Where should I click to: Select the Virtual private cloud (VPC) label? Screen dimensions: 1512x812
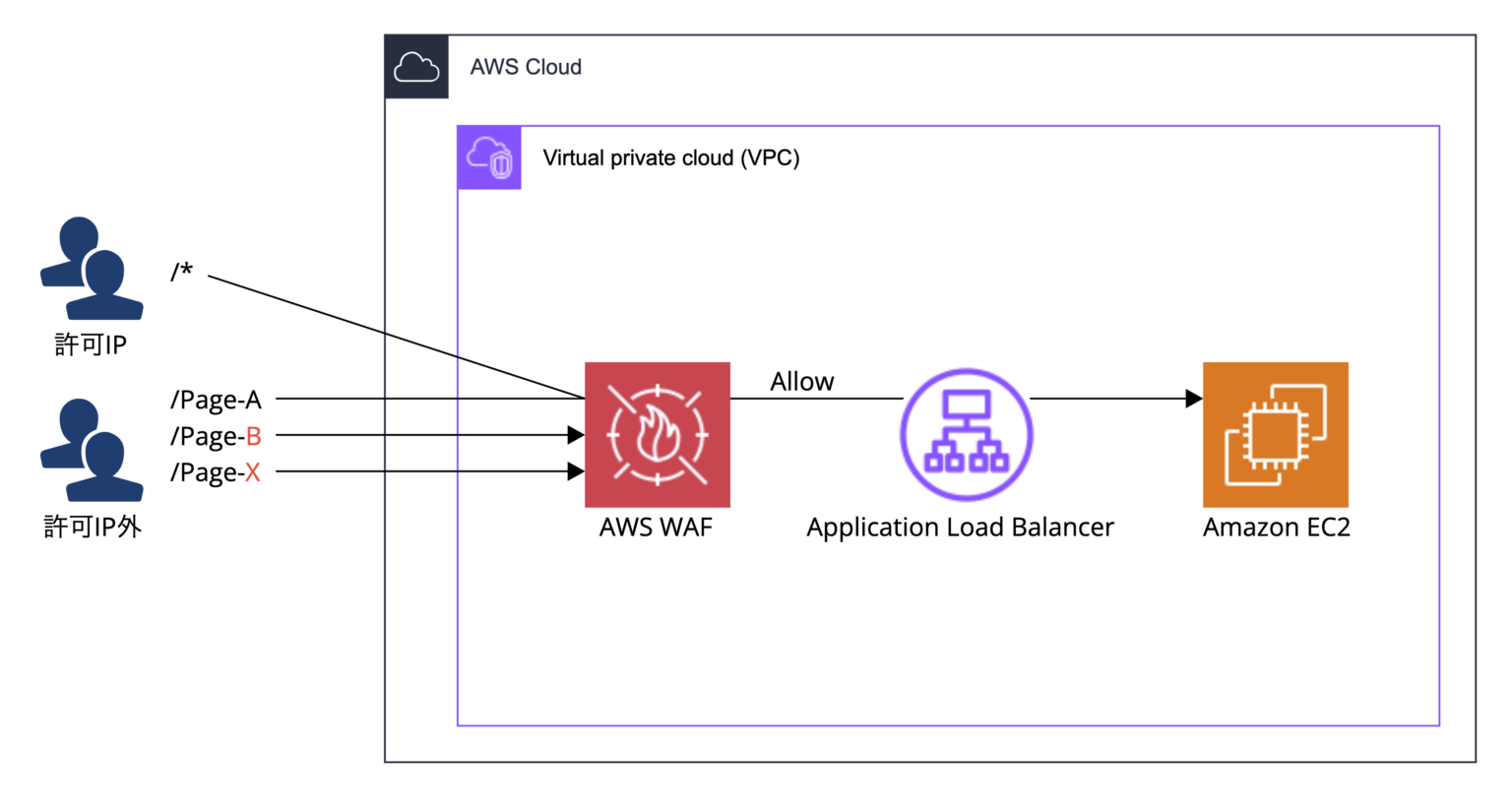point(670,157)
